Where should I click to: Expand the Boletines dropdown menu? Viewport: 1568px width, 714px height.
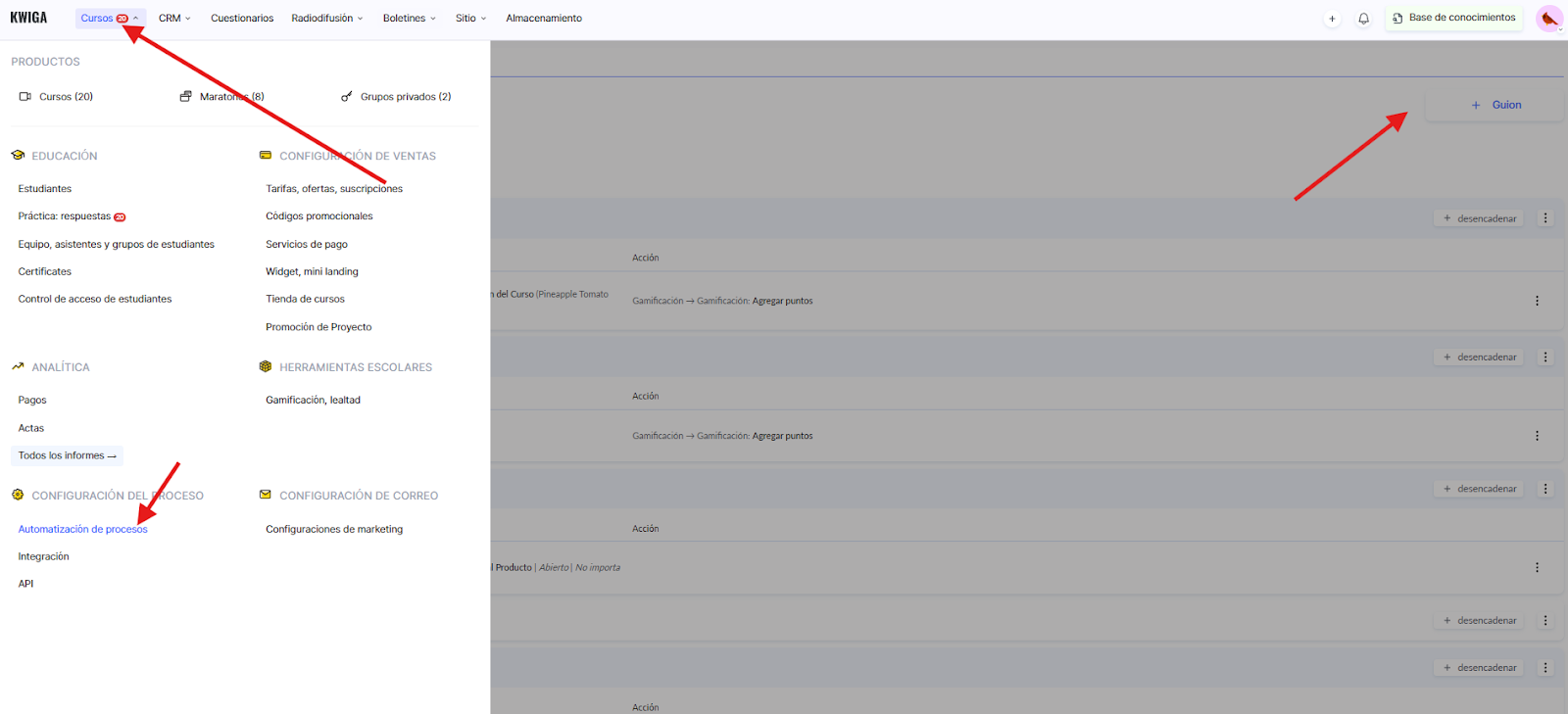[x=410, y=19]
